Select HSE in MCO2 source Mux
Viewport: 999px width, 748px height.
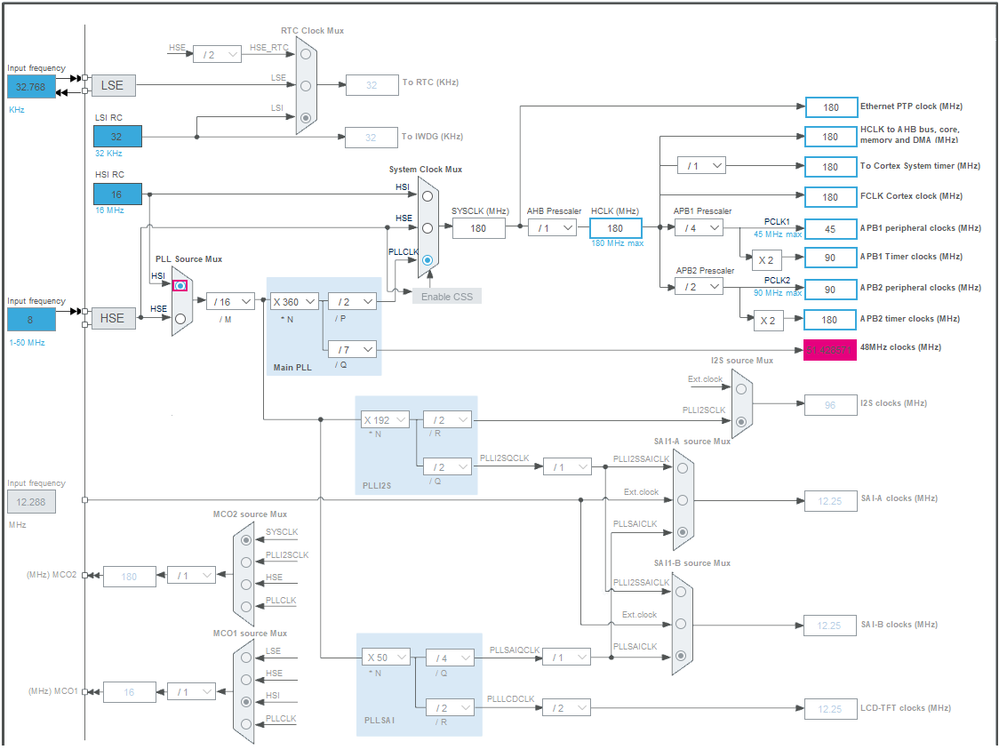pos(246,585)
